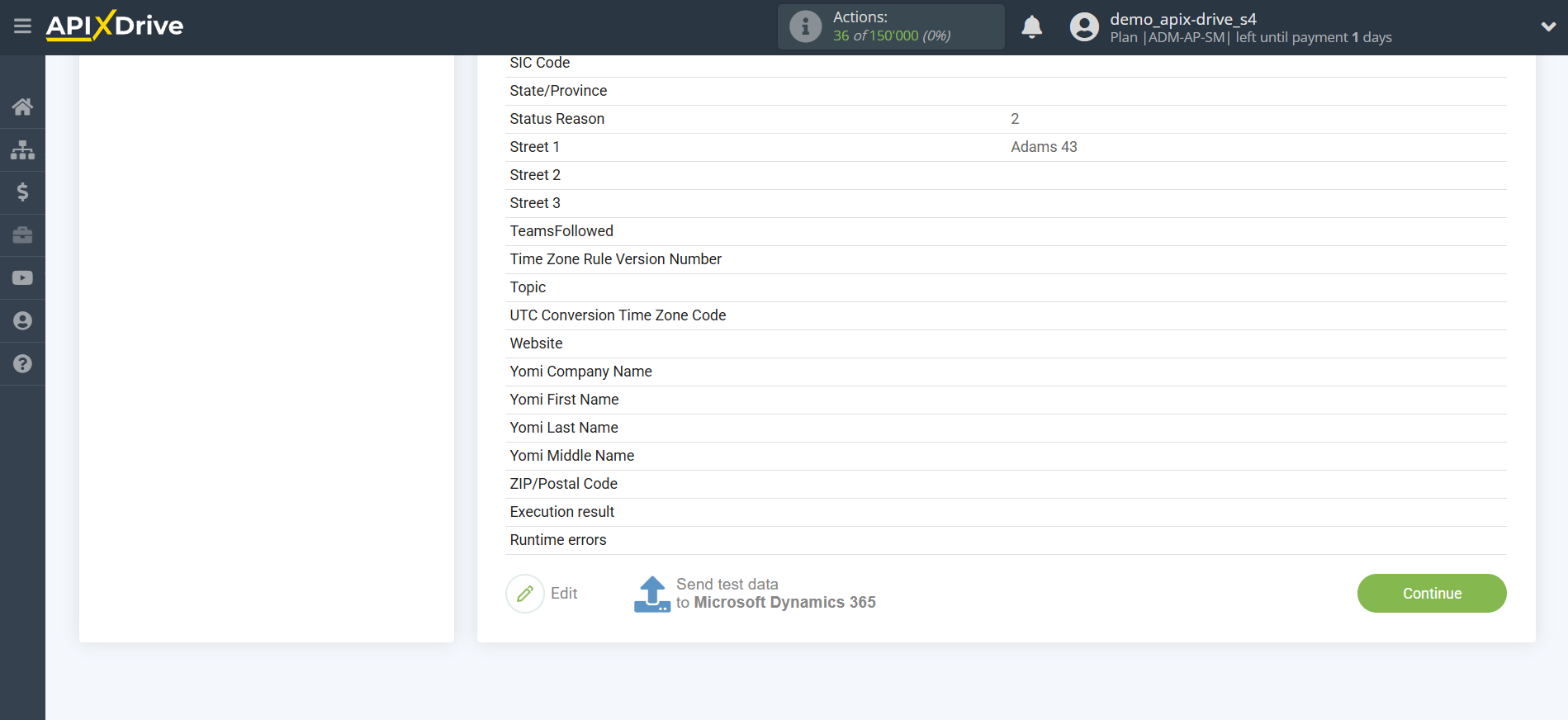Screen dimensions: 1568x720
Task: Open the help question mark icon
Action: point(22,364)
